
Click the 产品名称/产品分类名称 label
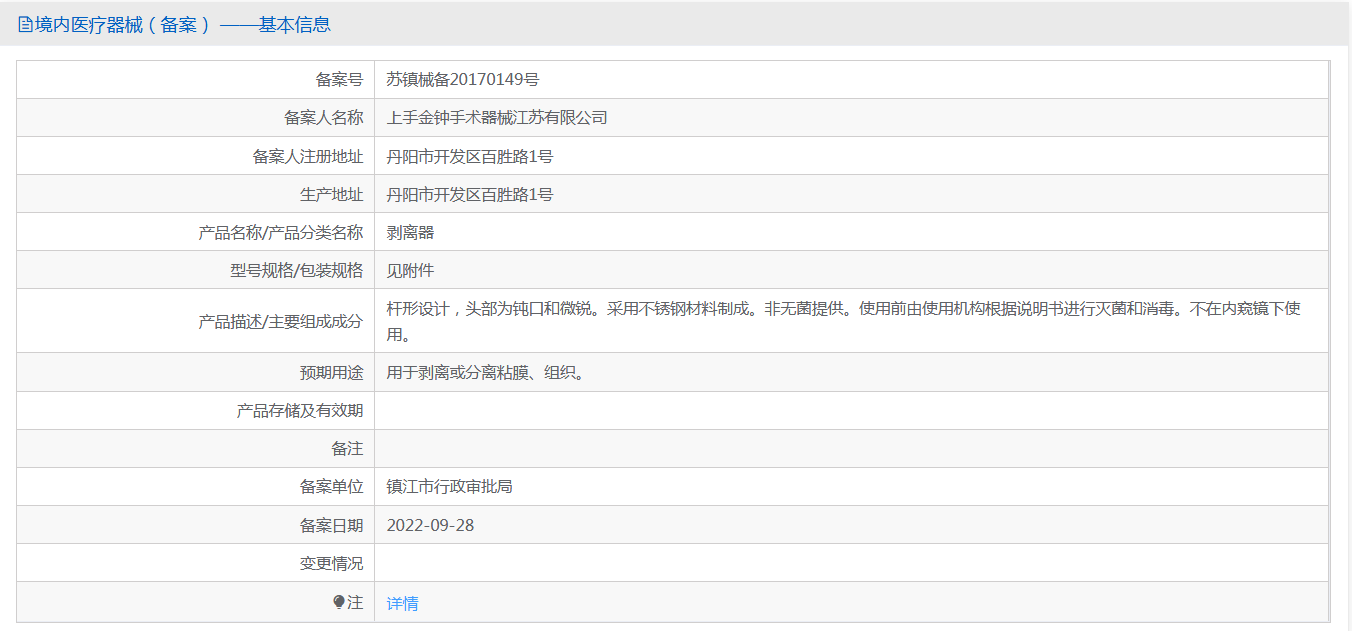(281, 233)
